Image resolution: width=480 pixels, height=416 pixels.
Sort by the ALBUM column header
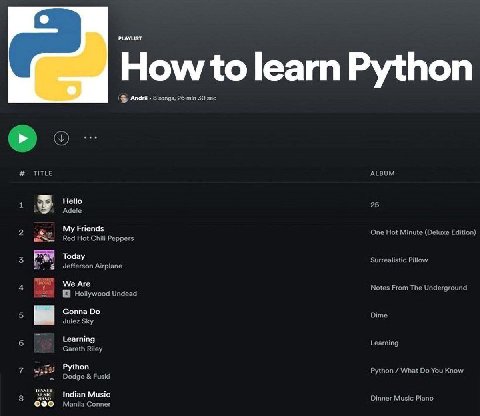click(x=382, y=173)
